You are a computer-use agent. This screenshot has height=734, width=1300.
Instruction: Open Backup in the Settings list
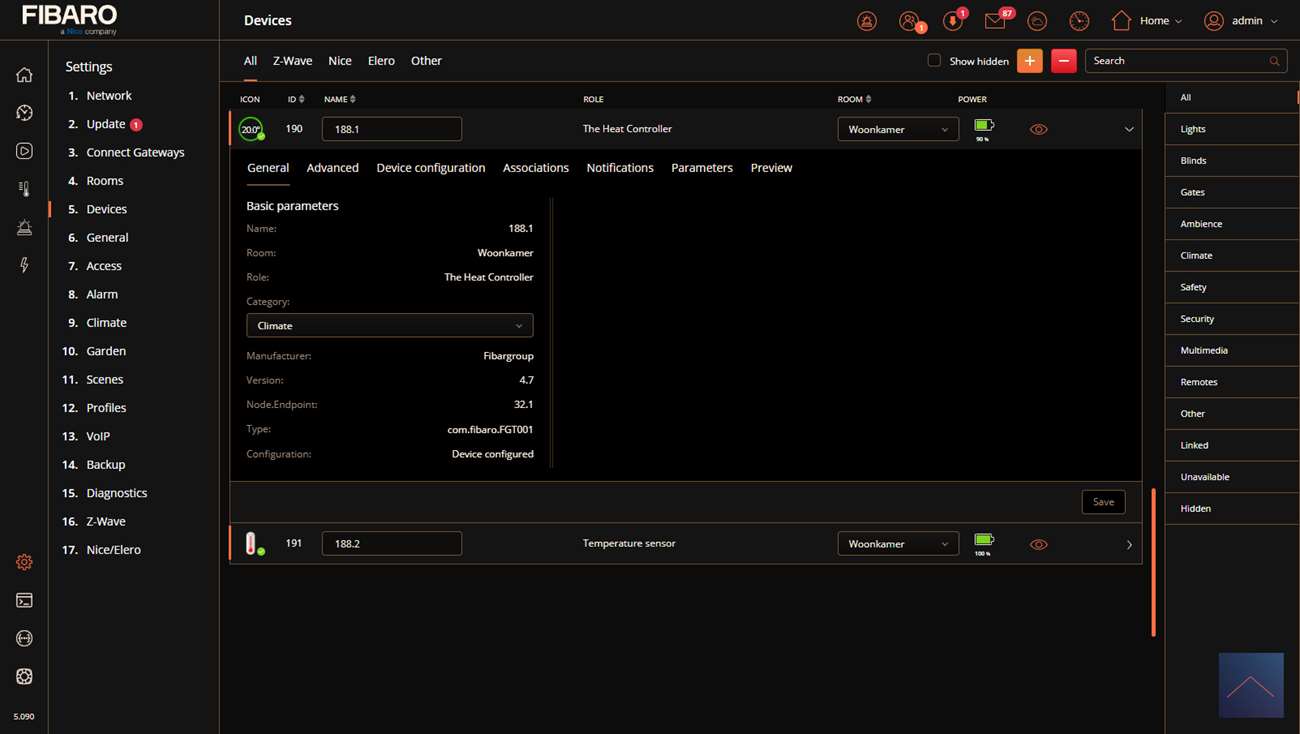(105, 465)
